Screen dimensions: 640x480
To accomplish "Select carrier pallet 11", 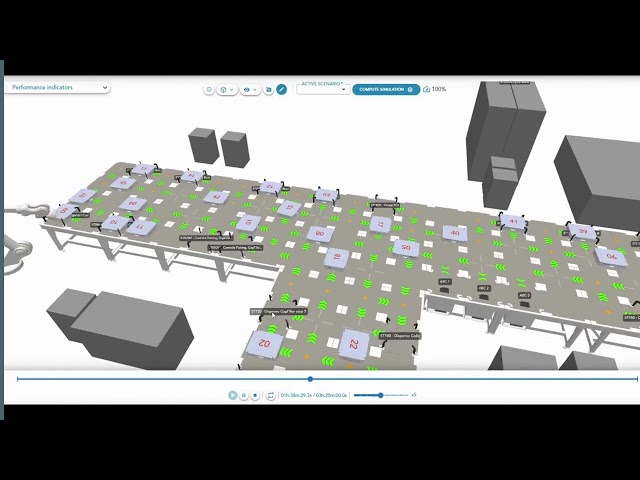I will pos(140,227).
